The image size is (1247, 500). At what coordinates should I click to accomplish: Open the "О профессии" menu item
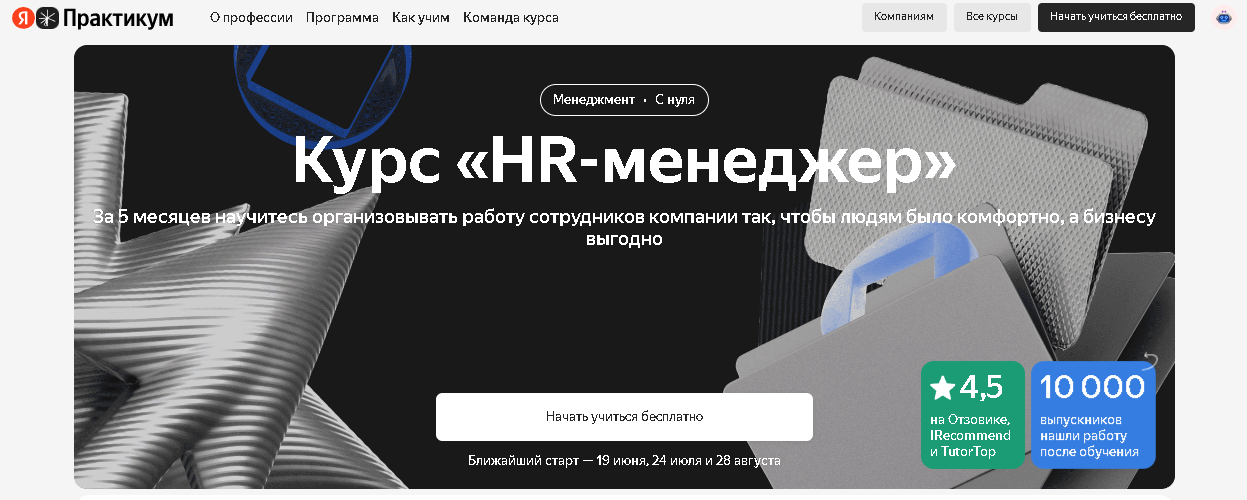251,17
